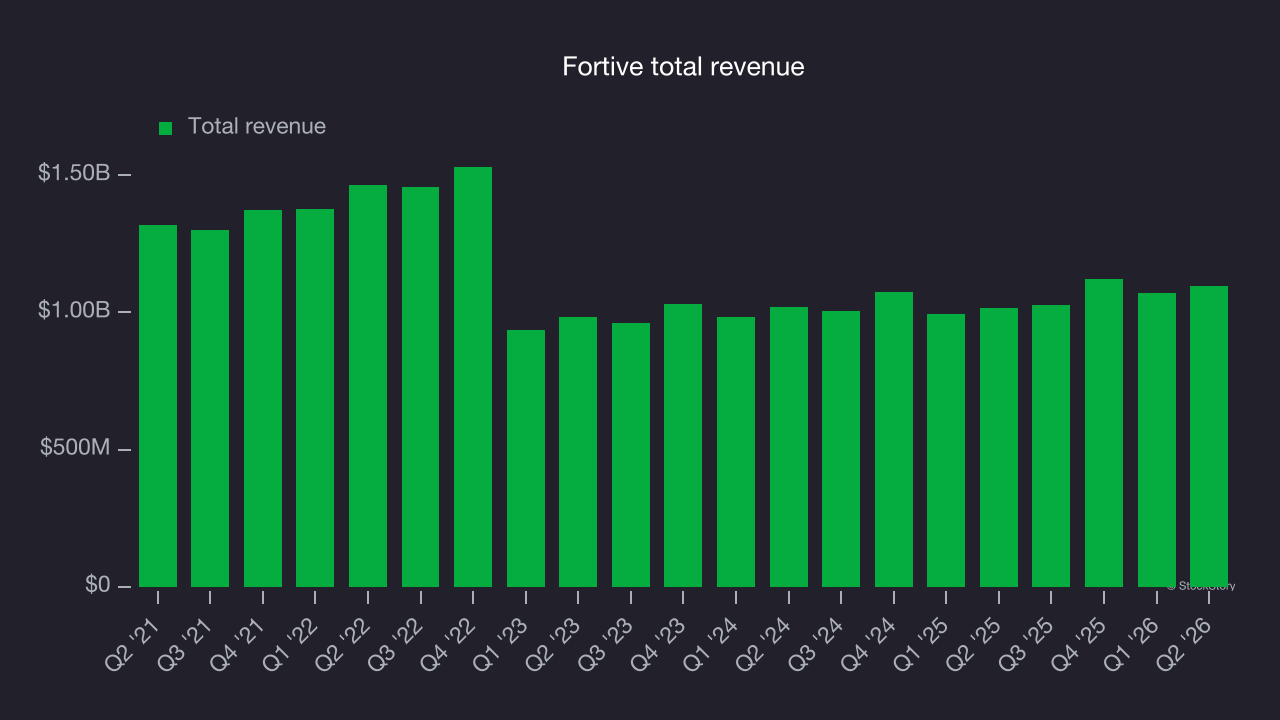Select the Q2 '25 revenue bar
Image resolution: width=1280 pixels, height=720 pixels.
coord(999,448)
